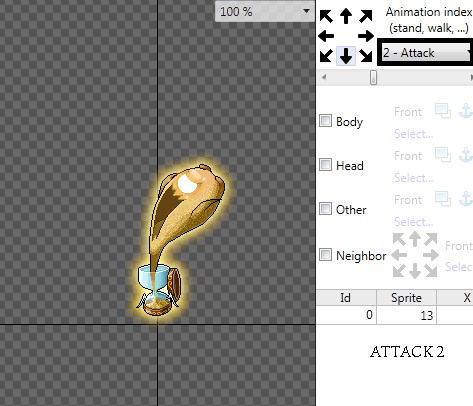
Task: Enable the Body reference checkbox
Action: [325, 121]
